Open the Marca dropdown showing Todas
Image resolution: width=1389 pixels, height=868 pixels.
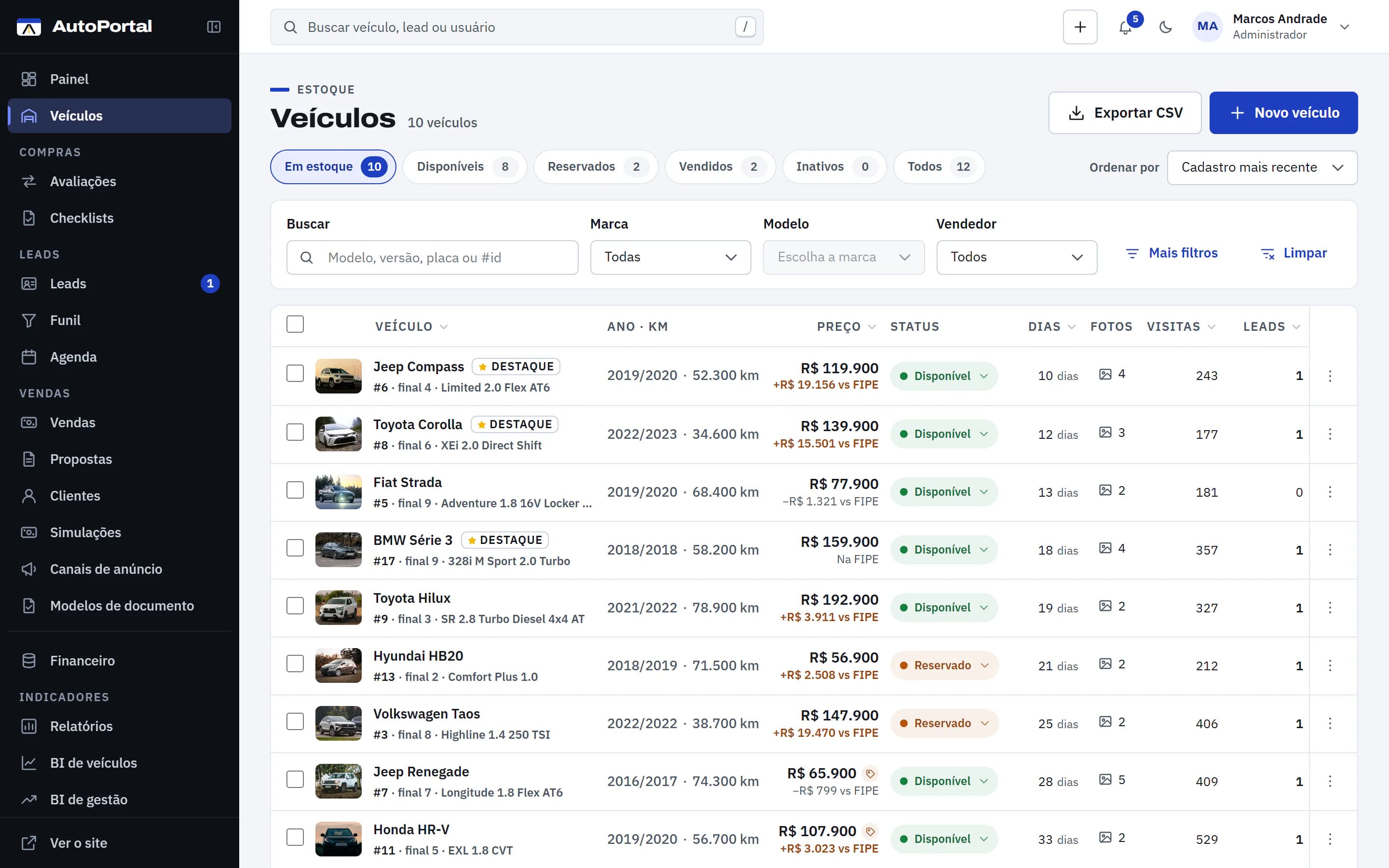[670, 257]
